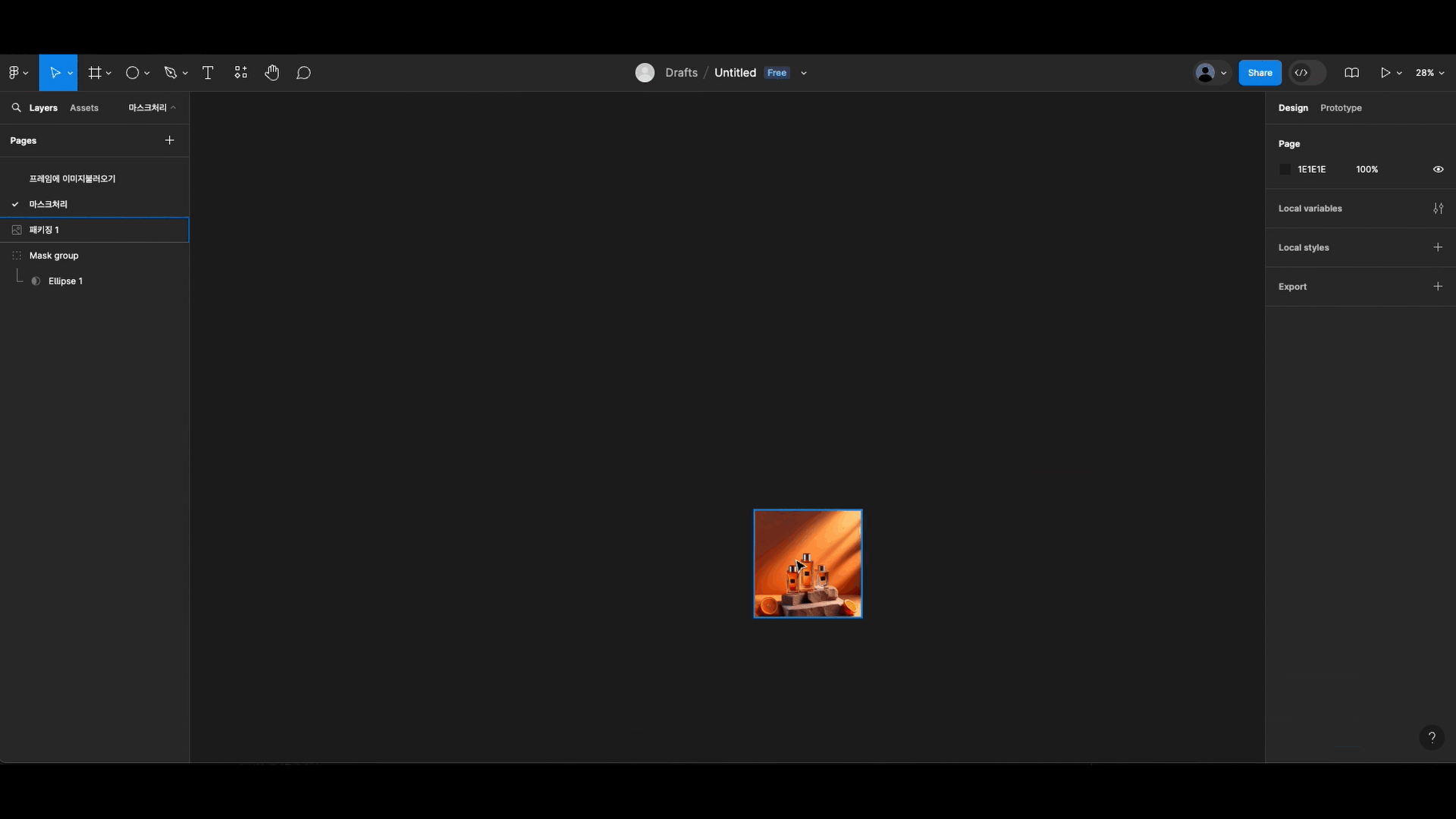This screenshot has width=1456, height=819.
Task: Open the account avatar dropdown arrow
Action: [1223, 74]
